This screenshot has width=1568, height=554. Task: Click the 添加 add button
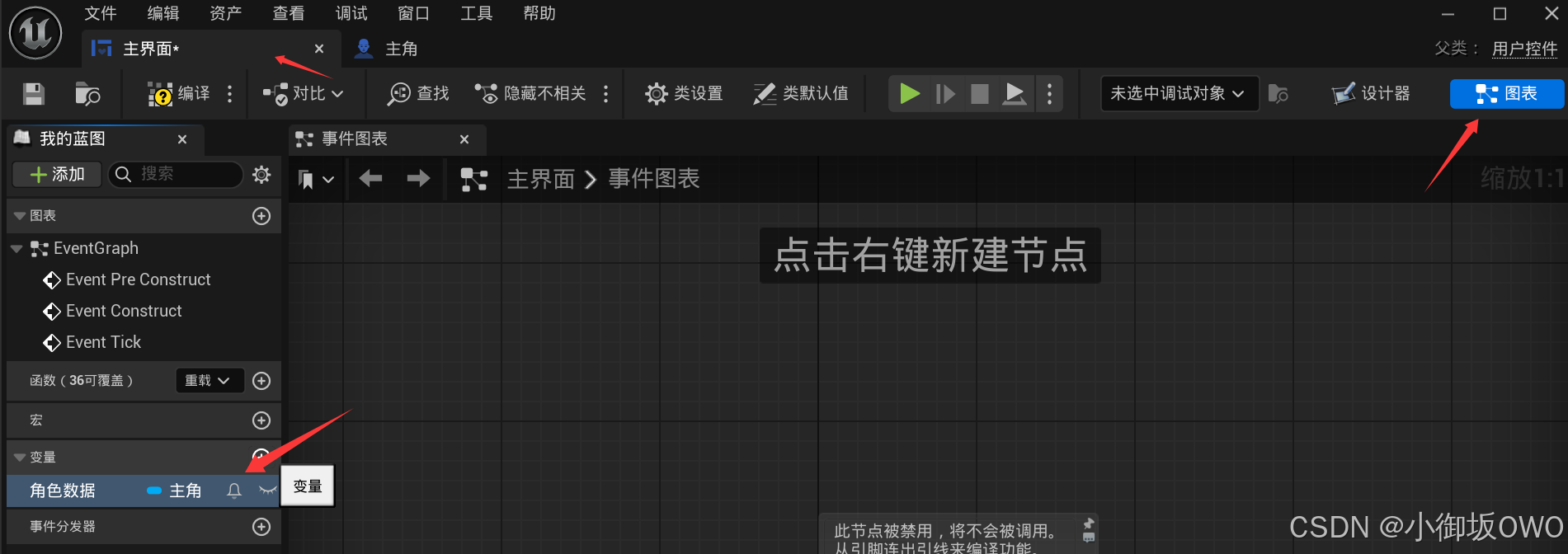[x=57, y=174]
